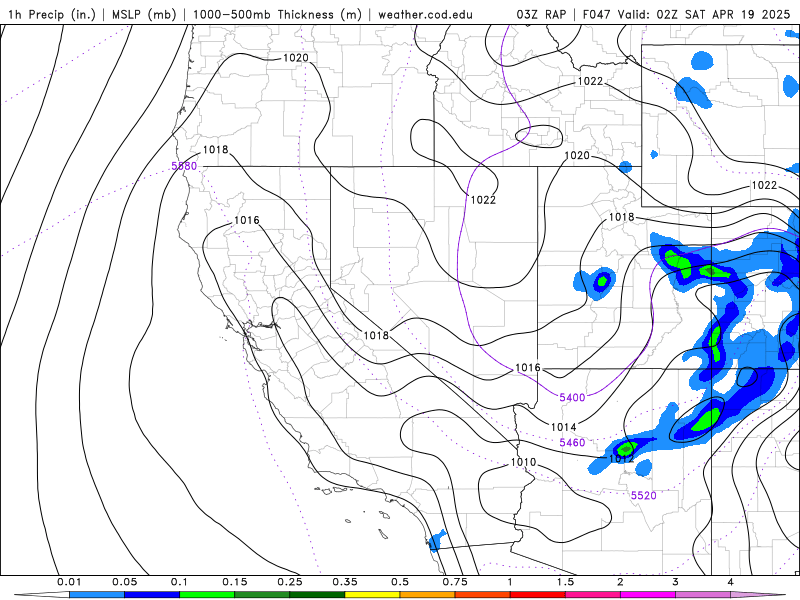Viewport: 800px width, 600px height.
Task: Click the 0.35 legend value
Action: (345, 582)
